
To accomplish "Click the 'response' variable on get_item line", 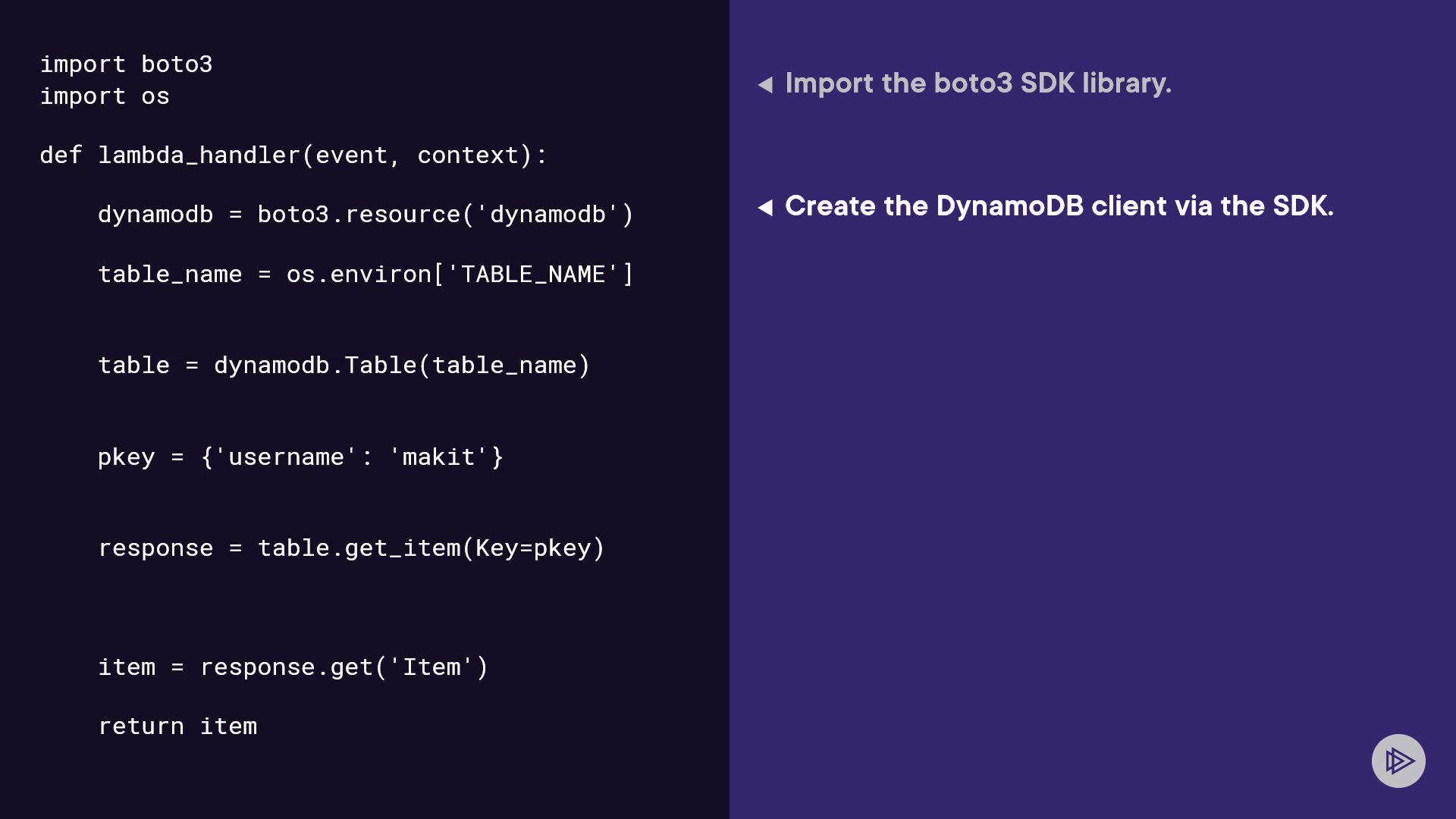I will coord(155,548).
